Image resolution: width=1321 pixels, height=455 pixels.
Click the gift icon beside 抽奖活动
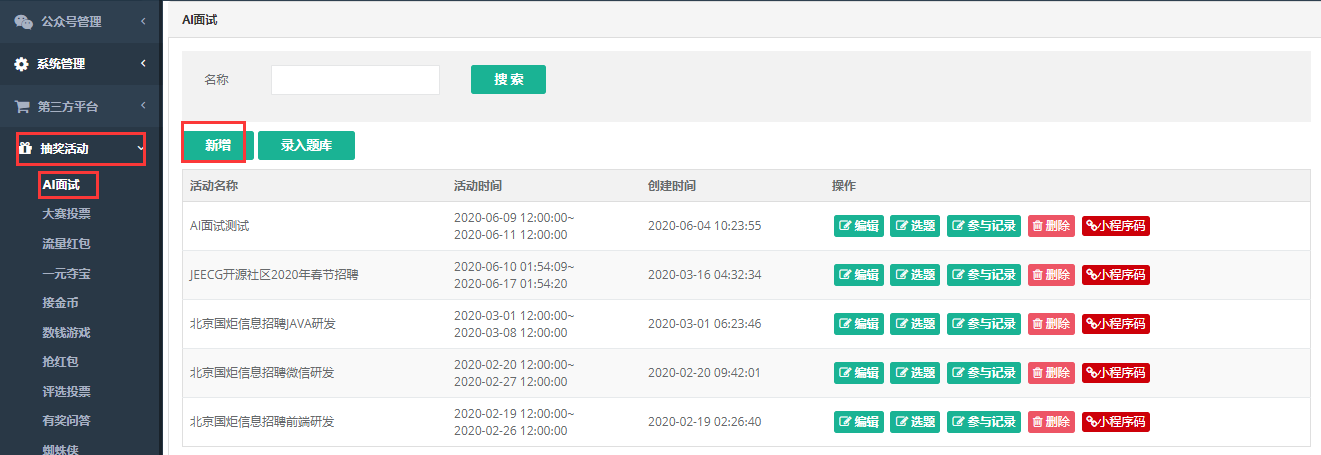26,149
